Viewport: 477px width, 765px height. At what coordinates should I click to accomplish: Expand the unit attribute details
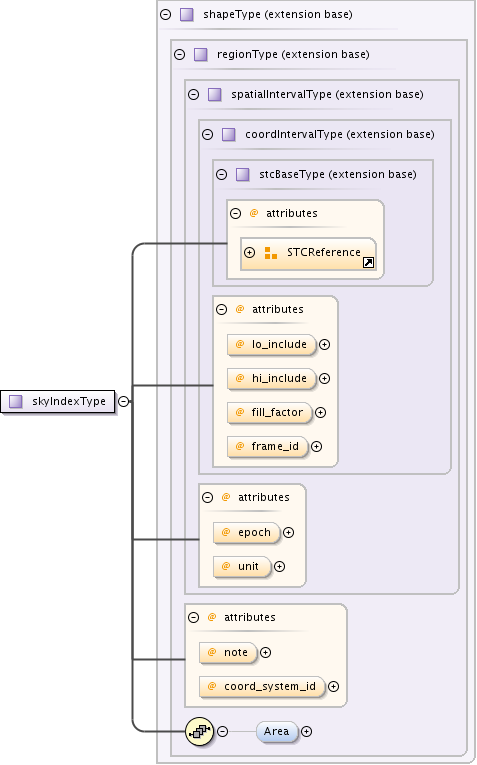(x=279, y=567)
